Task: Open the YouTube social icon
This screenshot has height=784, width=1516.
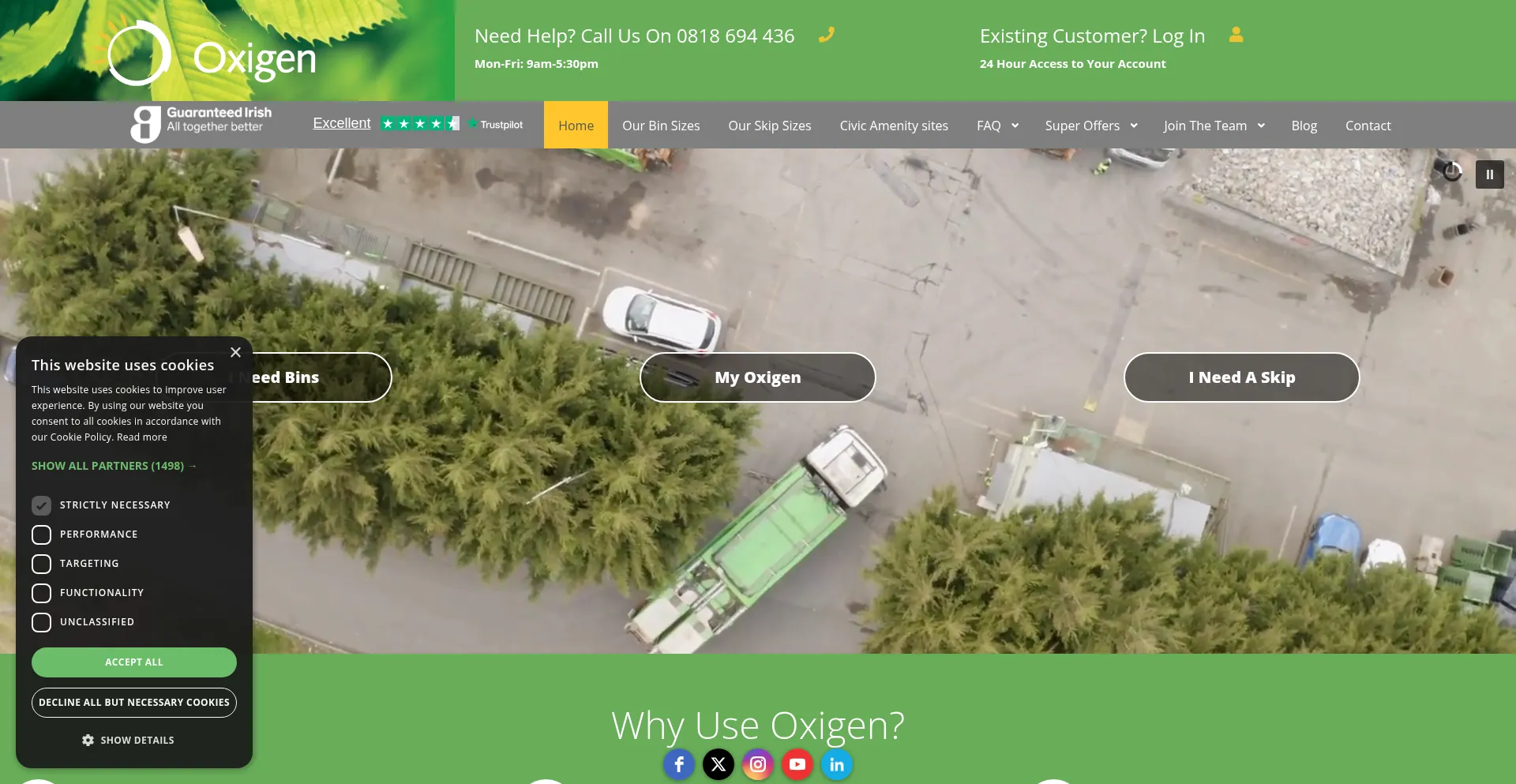Action: [x=797, y=764]
